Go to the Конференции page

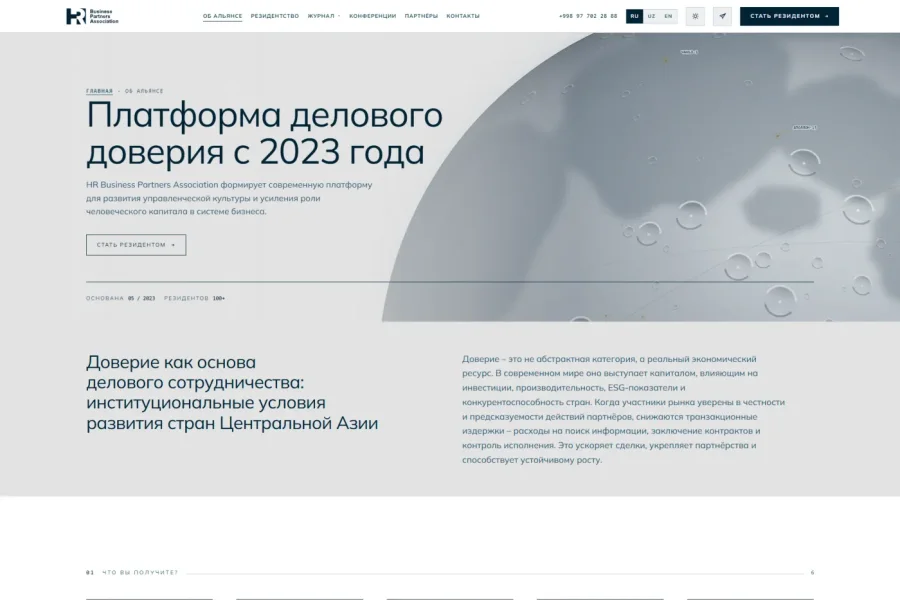(x=373, y=16)
